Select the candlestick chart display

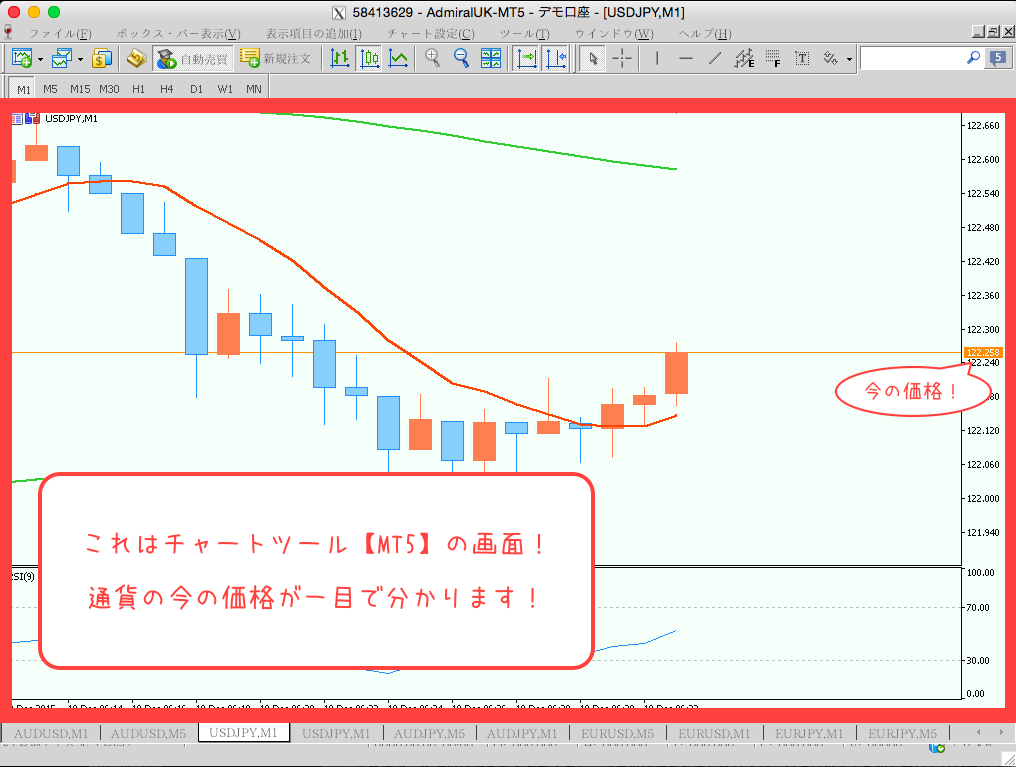[368, 58]
